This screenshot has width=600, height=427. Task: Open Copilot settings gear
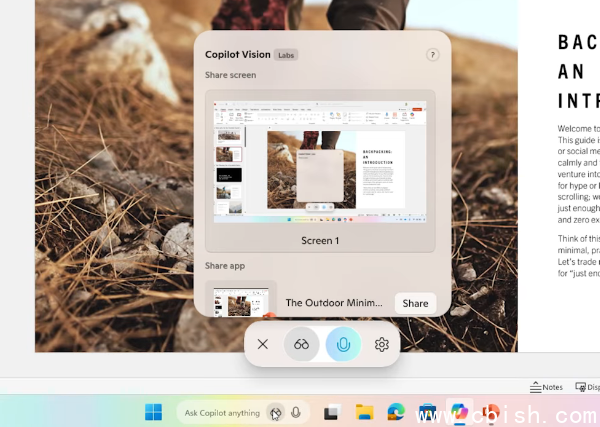(381, 344)
